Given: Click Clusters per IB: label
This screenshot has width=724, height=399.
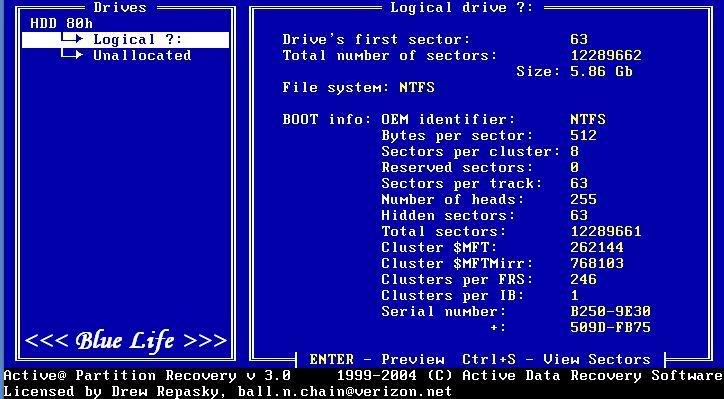Looking at the screenshot, I should 452,295.
